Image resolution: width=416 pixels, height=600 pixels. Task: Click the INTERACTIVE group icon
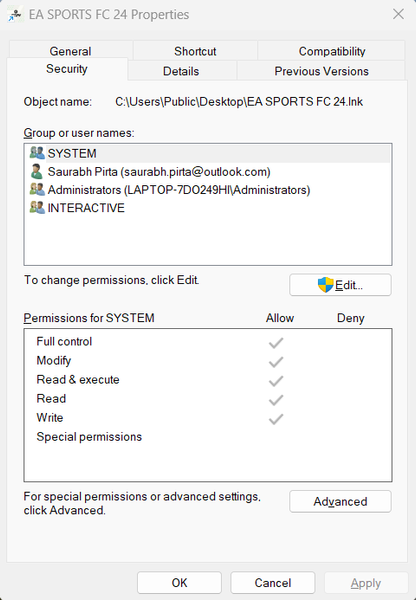pyautogui.click(x=37, y=207)
